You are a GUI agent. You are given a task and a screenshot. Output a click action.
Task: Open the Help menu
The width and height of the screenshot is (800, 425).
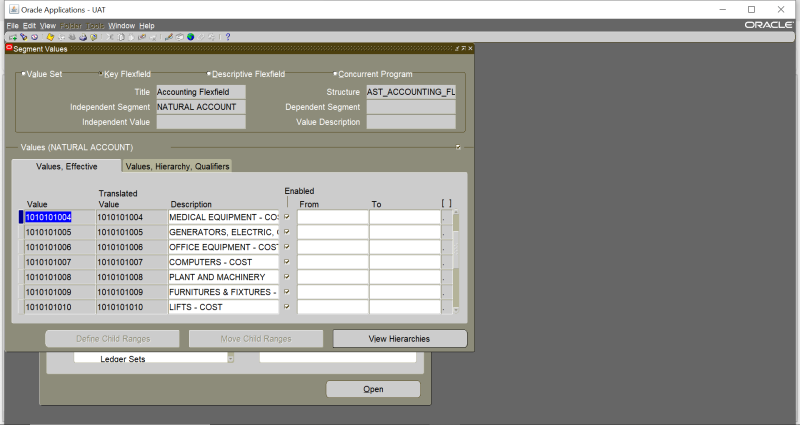pos(147,26)
